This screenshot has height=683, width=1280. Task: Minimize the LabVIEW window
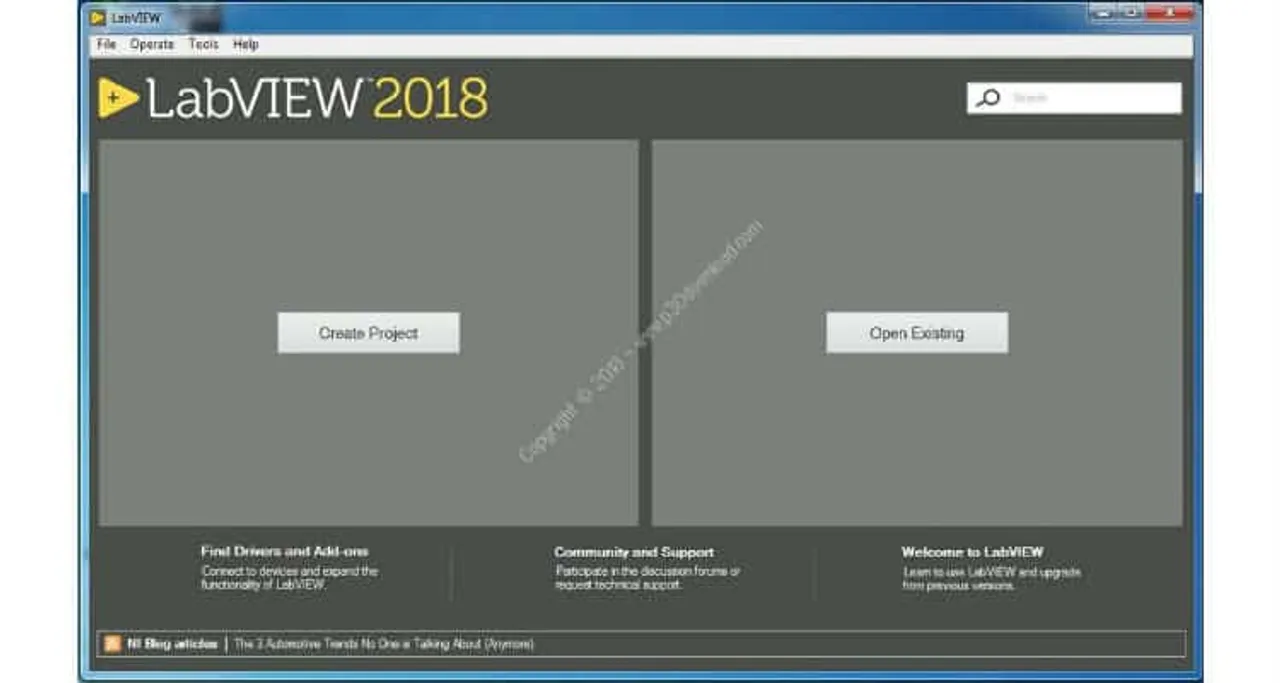[x=1105, y=12]
